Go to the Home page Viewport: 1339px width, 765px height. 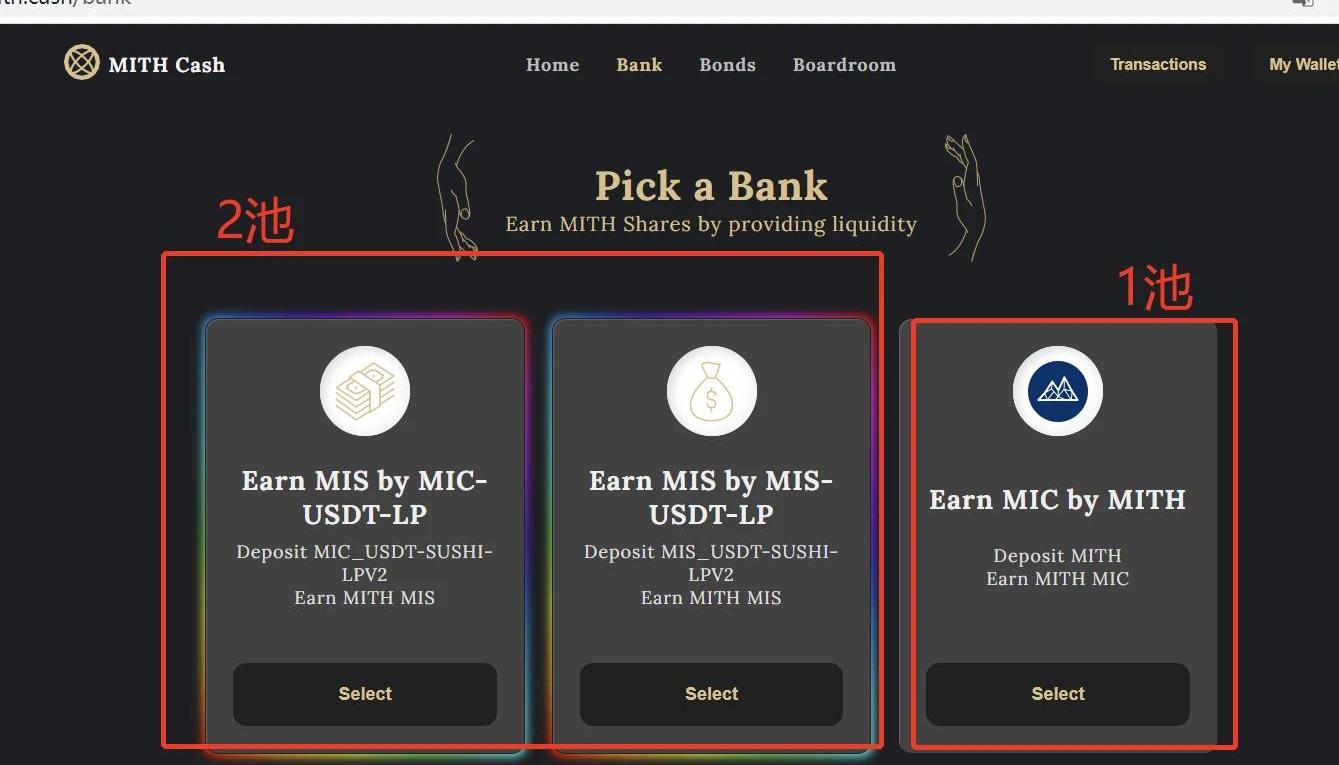(552, 65)
